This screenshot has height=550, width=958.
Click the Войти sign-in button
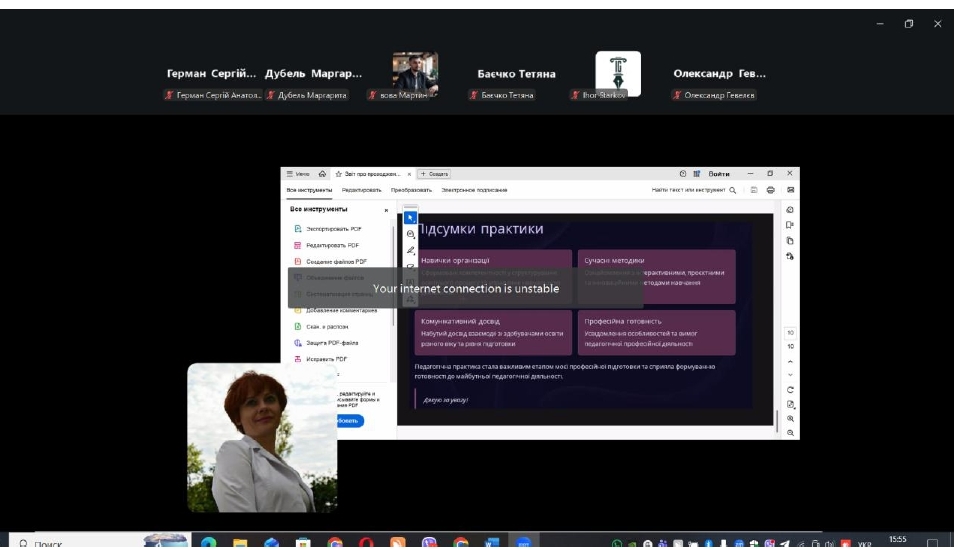[x=719, y=174]
